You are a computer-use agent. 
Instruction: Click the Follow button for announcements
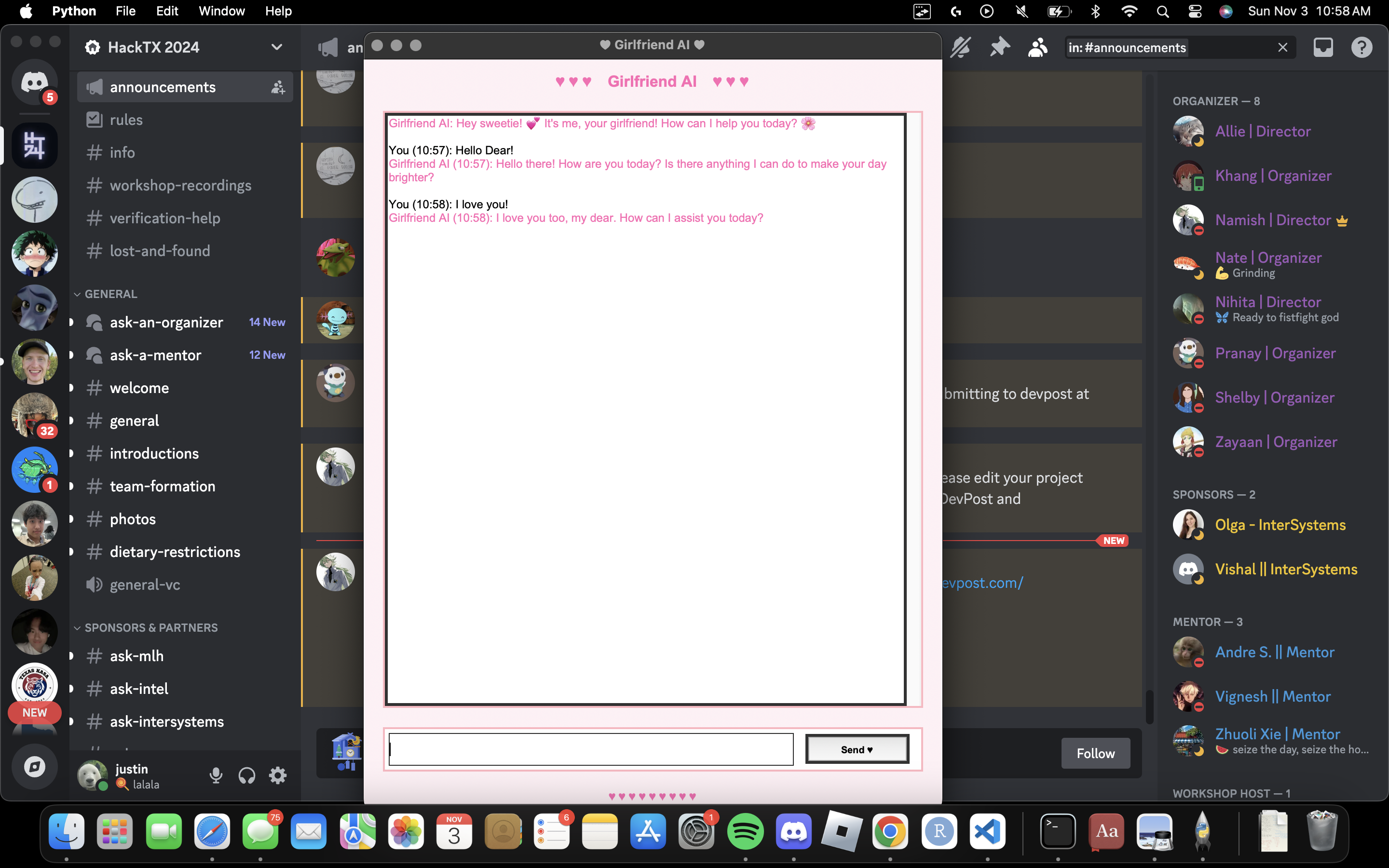(x=1095, y=753)
